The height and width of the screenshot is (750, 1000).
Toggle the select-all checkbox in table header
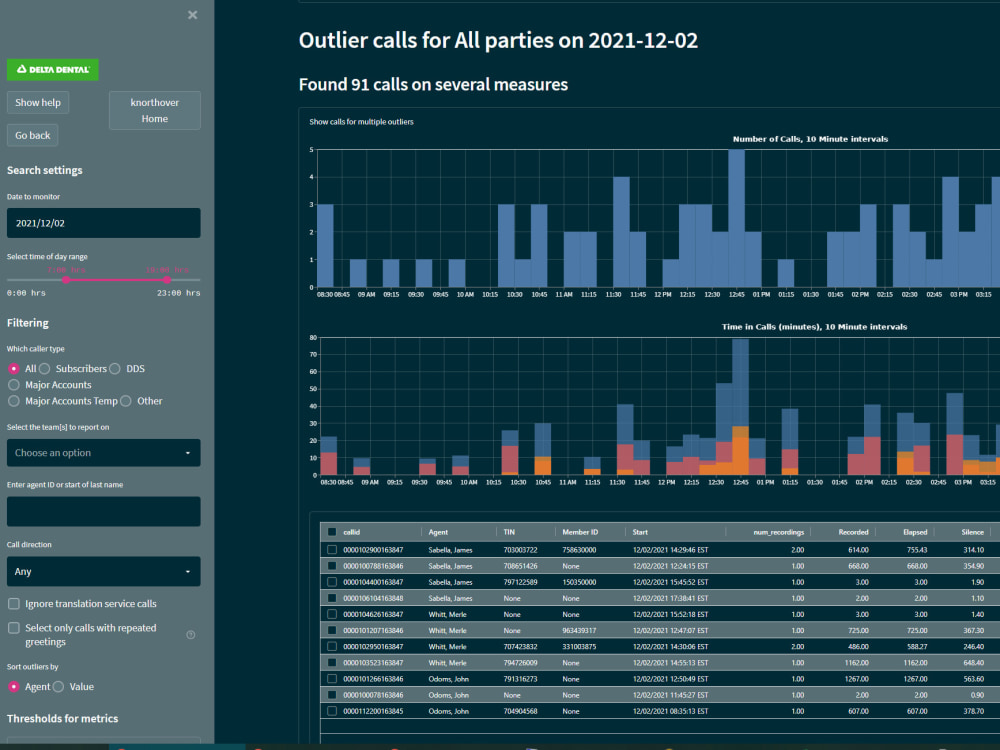click(332, 532)
